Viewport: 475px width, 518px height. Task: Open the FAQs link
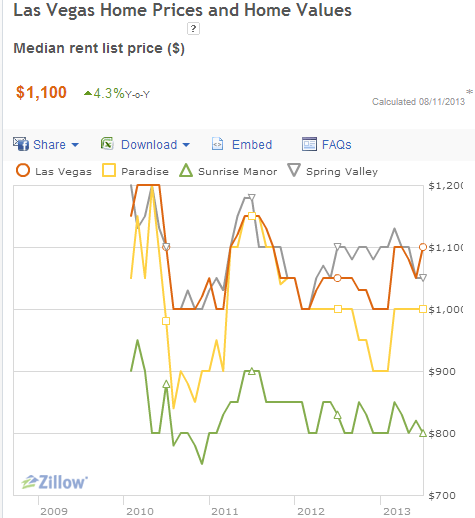point(337,145)
